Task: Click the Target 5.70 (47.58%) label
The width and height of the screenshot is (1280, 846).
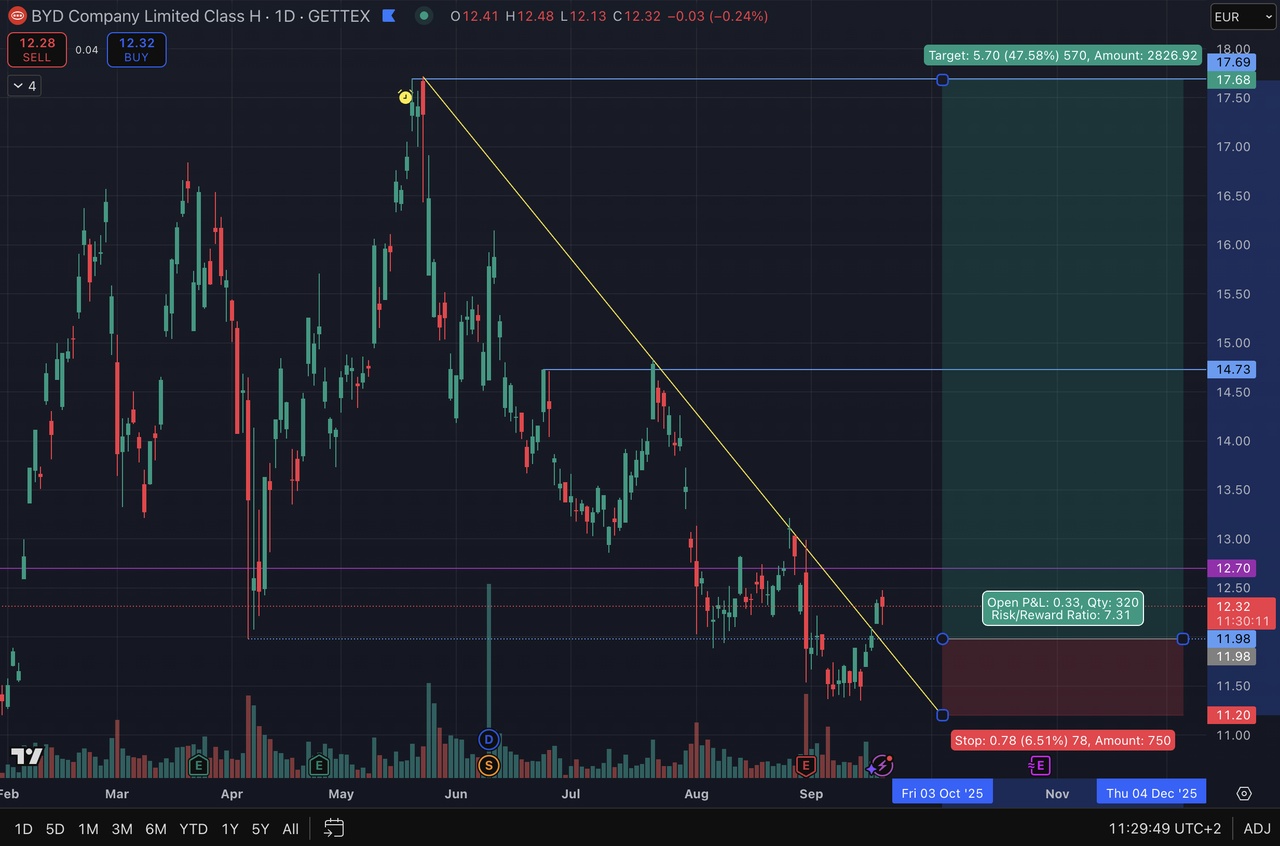Action: pyautogui.click(x=1062, y=55)
